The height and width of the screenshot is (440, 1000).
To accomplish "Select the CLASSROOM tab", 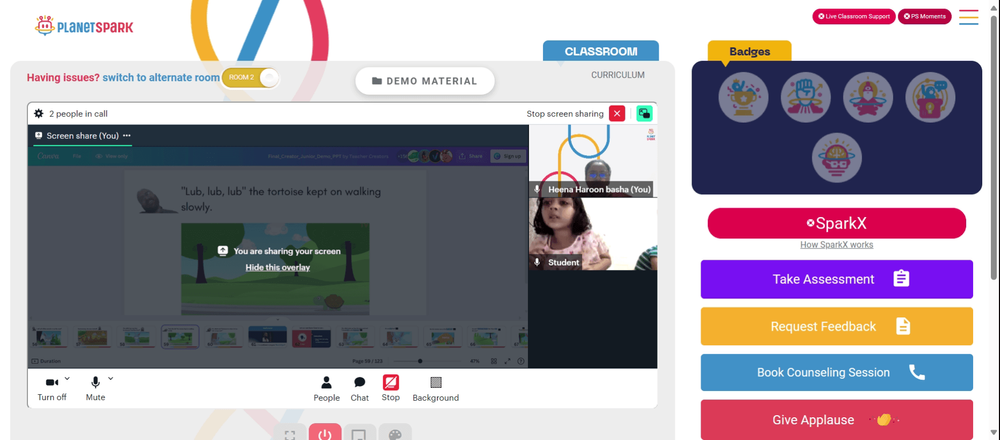I will (x=601, y=52).
